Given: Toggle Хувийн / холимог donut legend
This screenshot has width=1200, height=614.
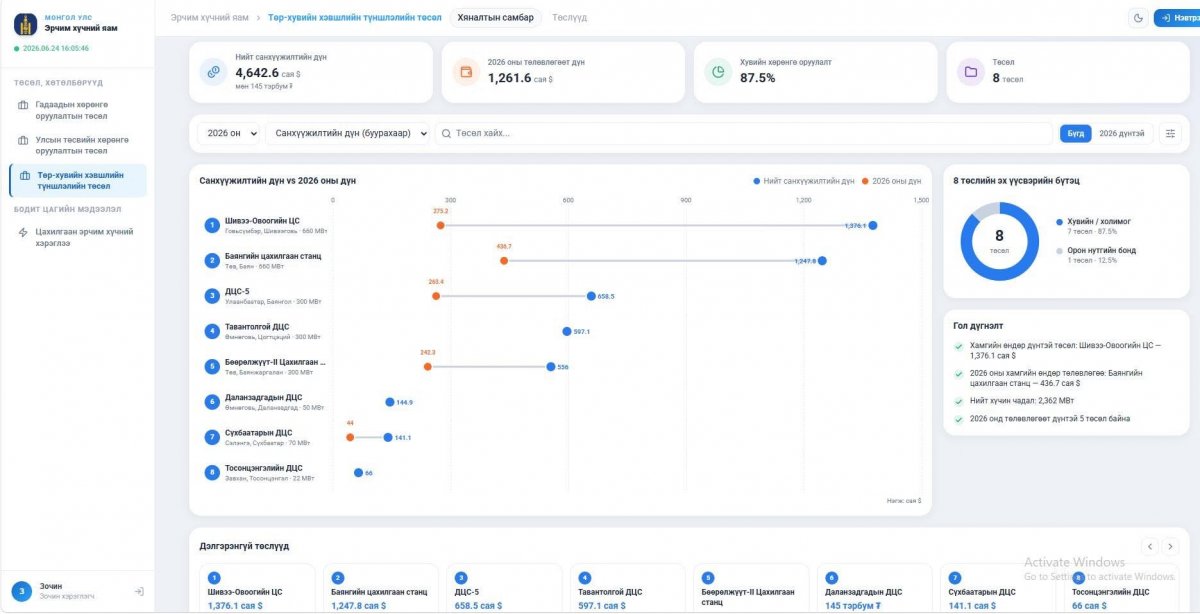Looking at the screenshot, I should (x=1094, y=226).
